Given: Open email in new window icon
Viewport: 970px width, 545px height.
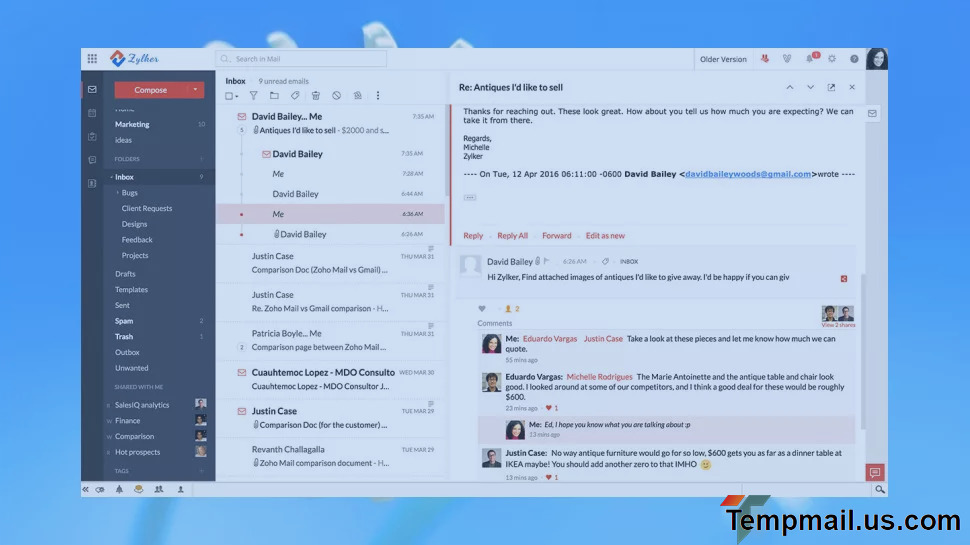Looking at the screenshot, I should tap(831, 88).
